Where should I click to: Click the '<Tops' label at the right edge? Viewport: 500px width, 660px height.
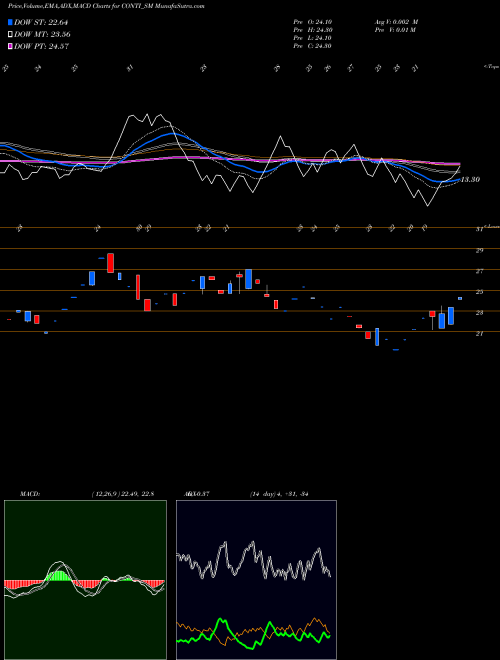pyautogui.click(x=491, y=67)
